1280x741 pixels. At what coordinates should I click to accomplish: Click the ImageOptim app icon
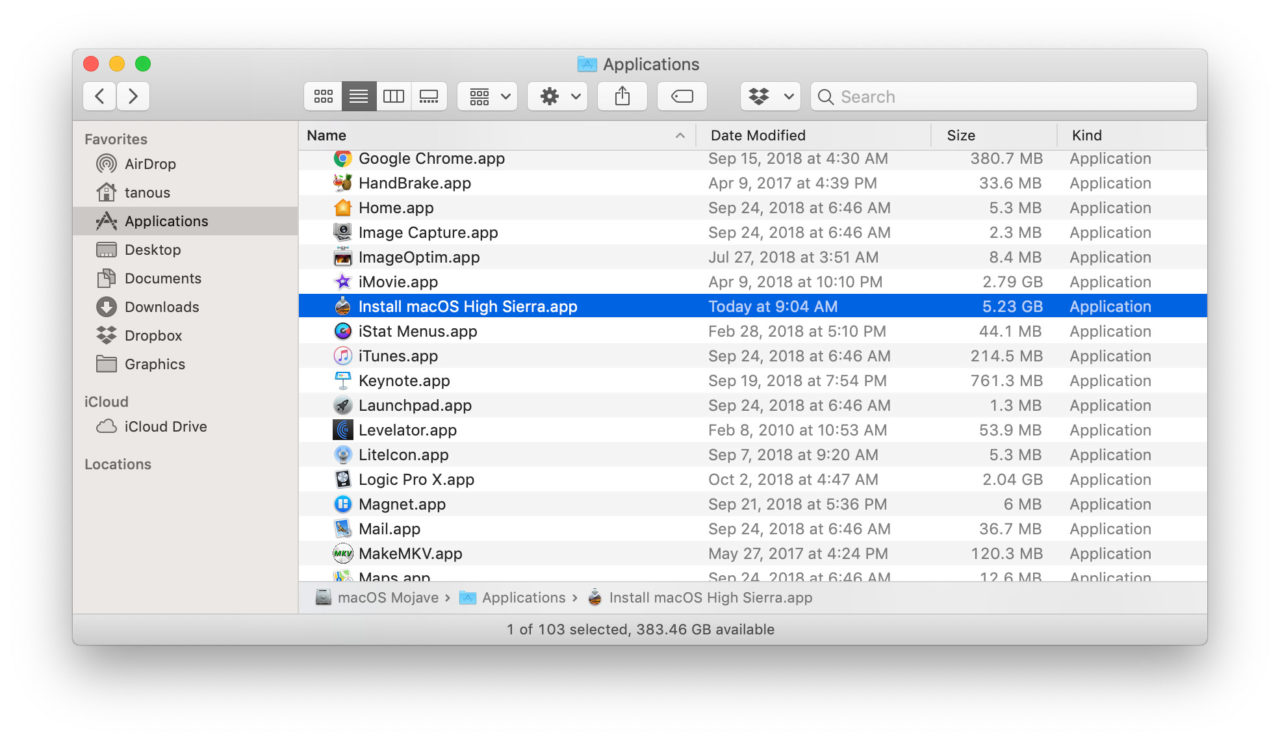[x=343, y=257]
